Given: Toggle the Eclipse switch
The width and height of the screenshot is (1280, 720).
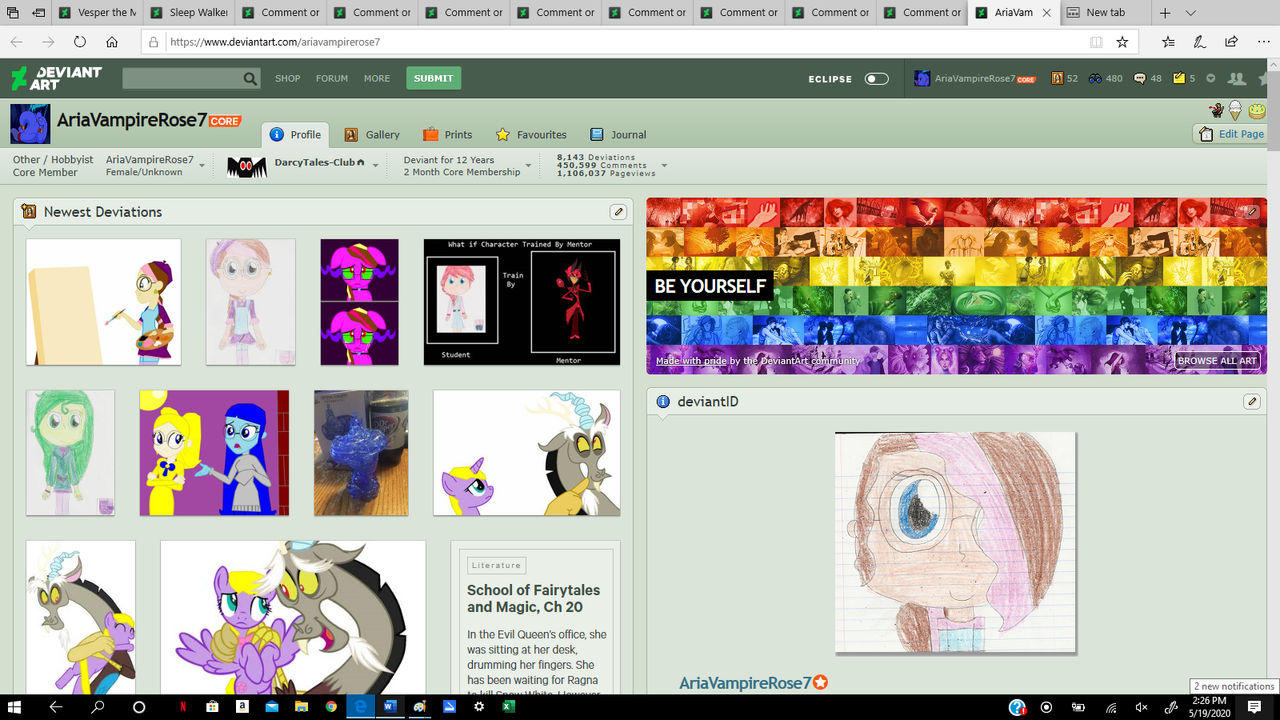Looking at the screenshot, I should 877,79.
